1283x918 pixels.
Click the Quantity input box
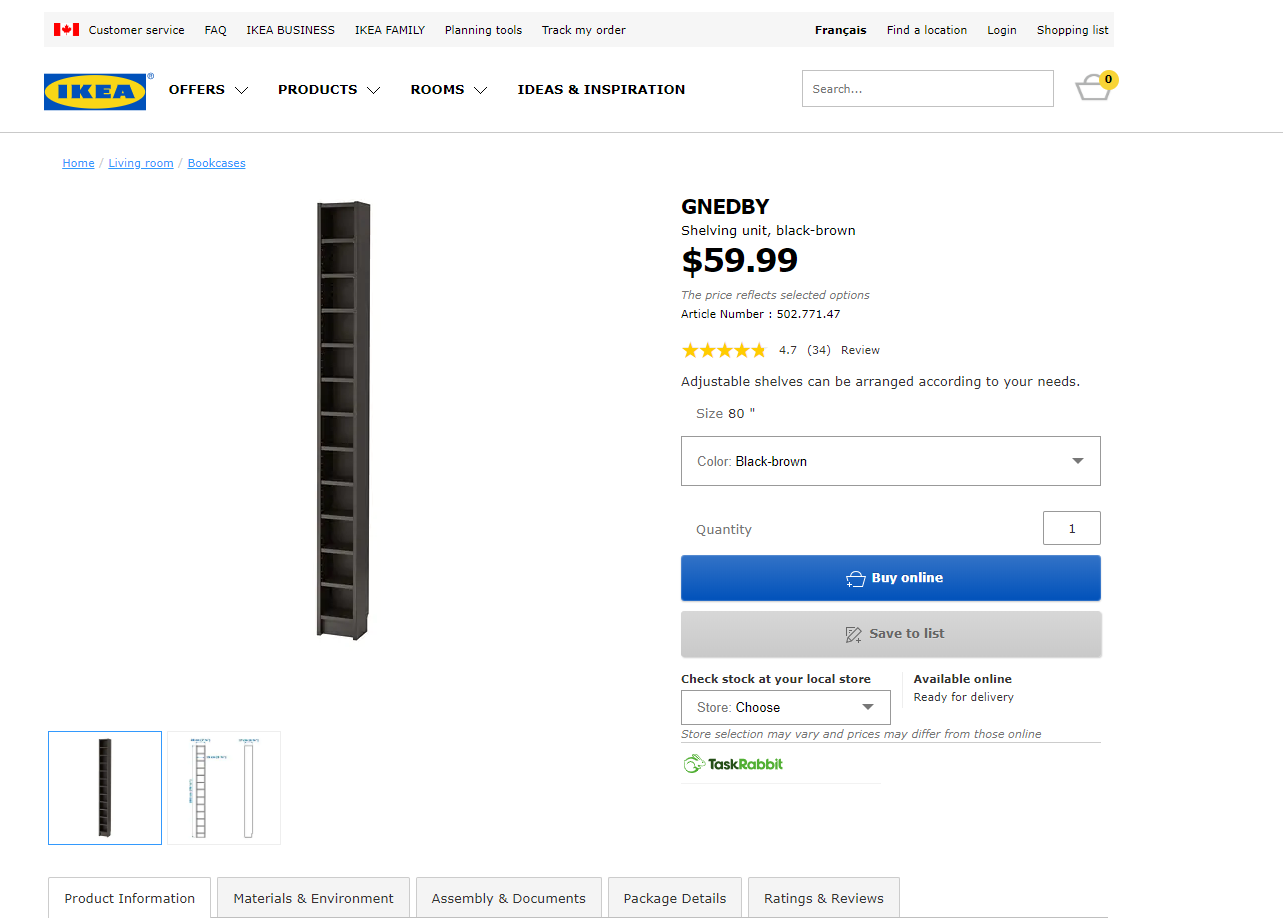pyautogui.click(x=1071, y=528)
